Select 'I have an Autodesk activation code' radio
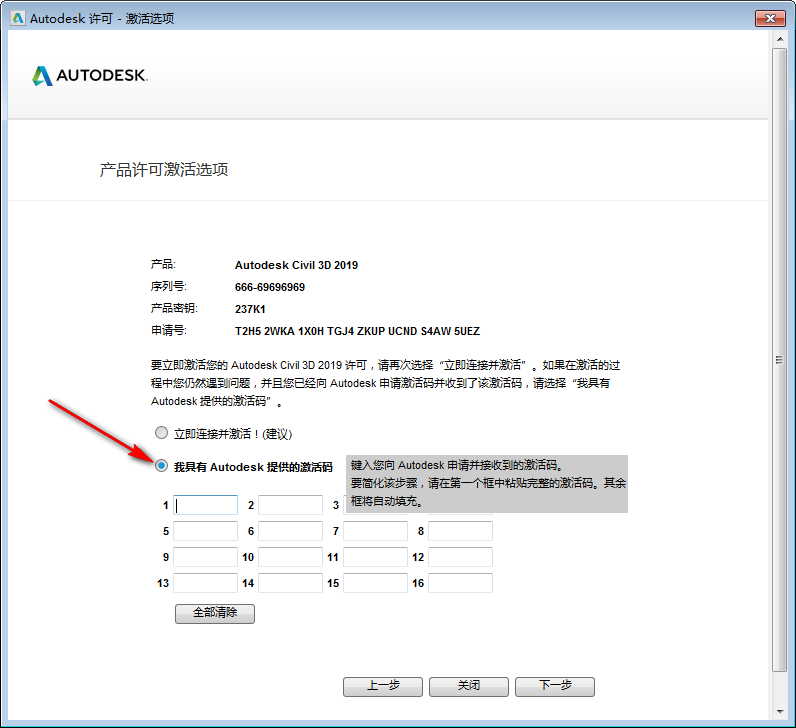Image resolution: width=796 pixels, height=728 pixels. coord(161,466)
